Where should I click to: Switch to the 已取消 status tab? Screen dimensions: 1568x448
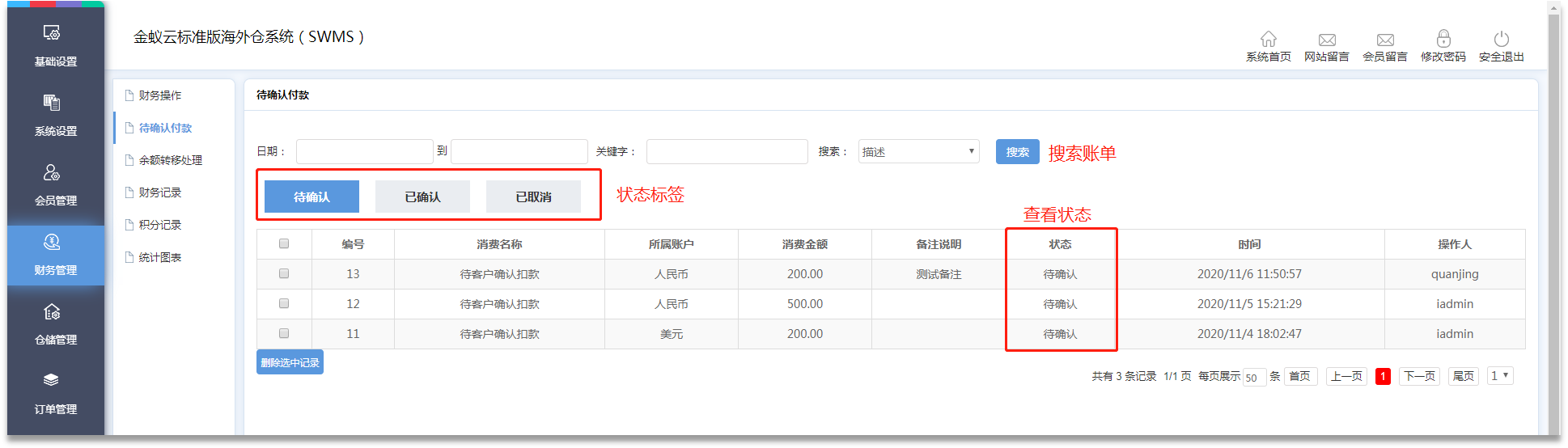click(533, 197)
